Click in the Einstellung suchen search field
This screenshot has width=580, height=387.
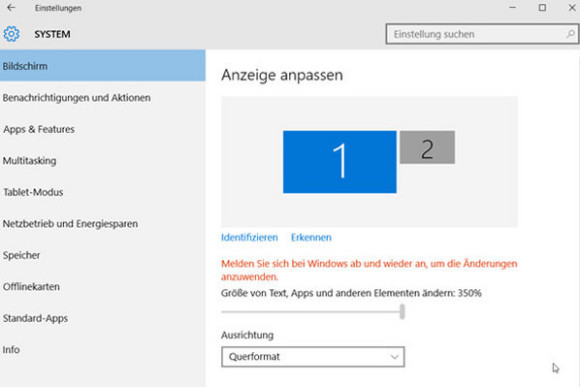(482, 34)
